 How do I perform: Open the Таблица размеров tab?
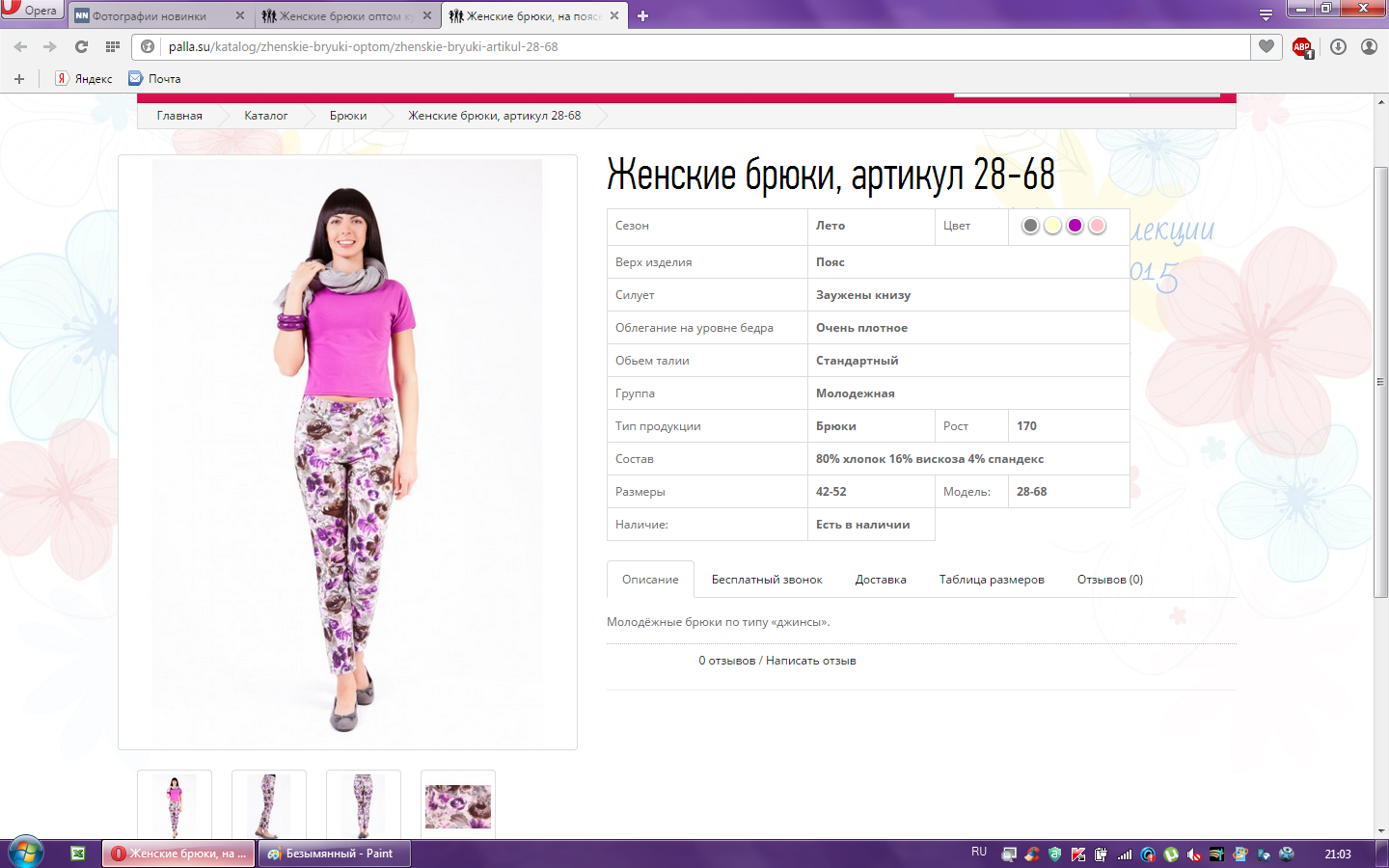click(991, 580)
